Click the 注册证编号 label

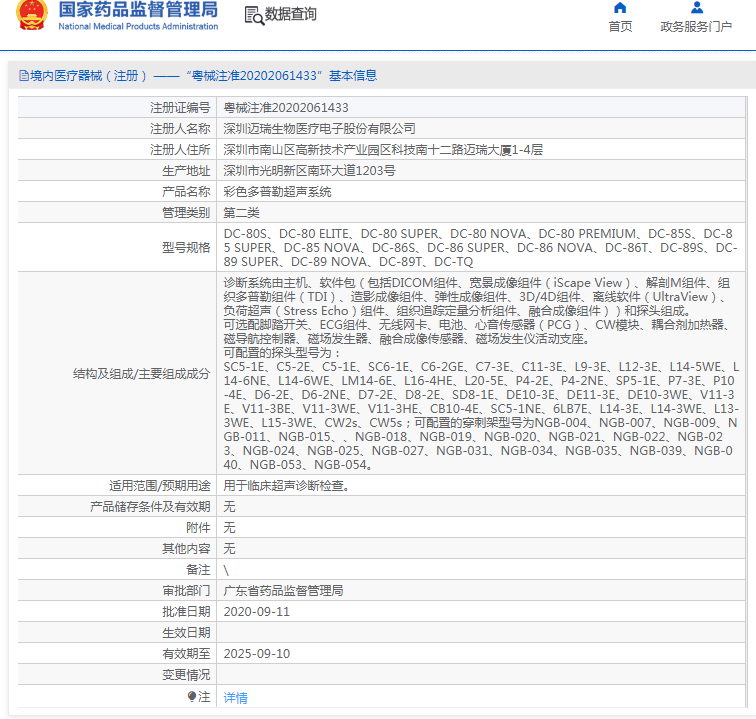coord(180,108)
